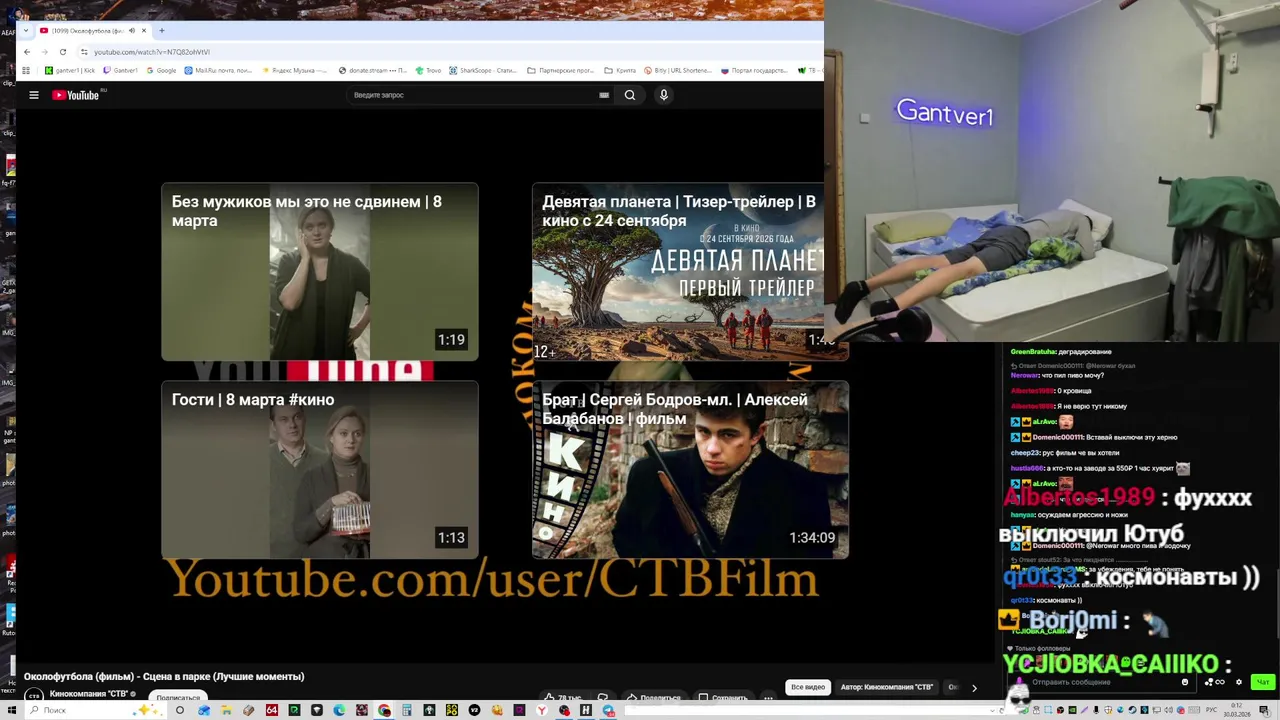Open the system tray volume icon
The width and height of the screenshot is (1280, 720).
[x=1168, y=710]
